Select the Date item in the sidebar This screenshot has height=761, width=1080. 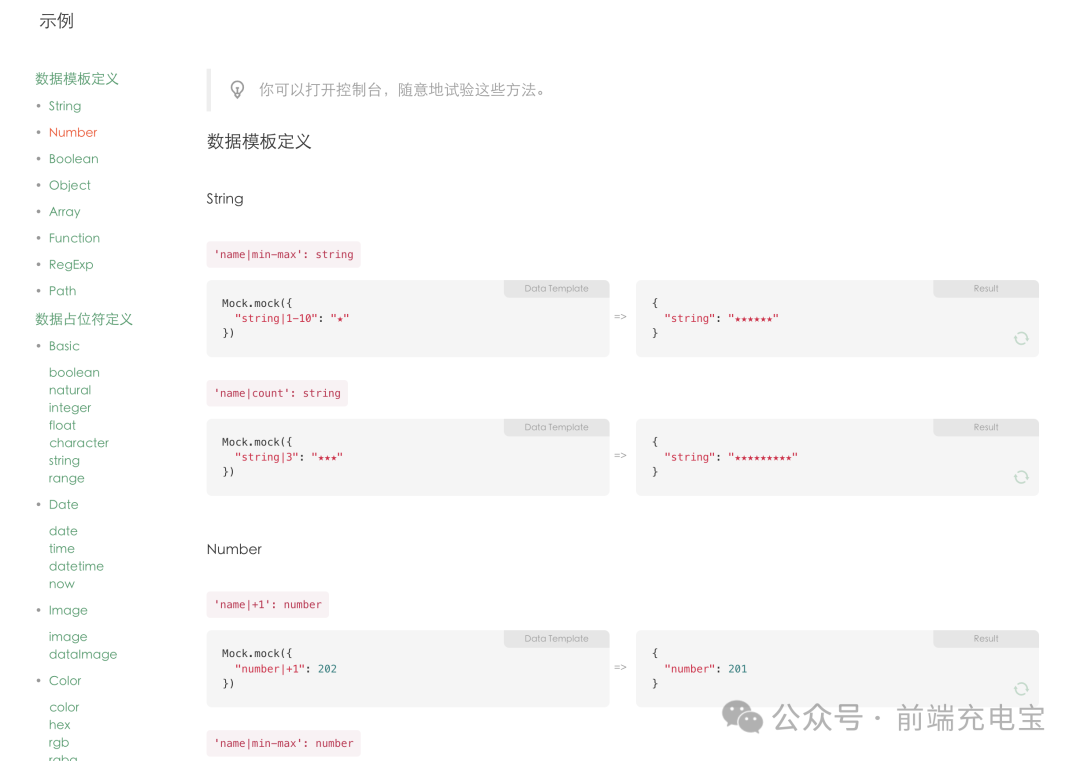63,504
